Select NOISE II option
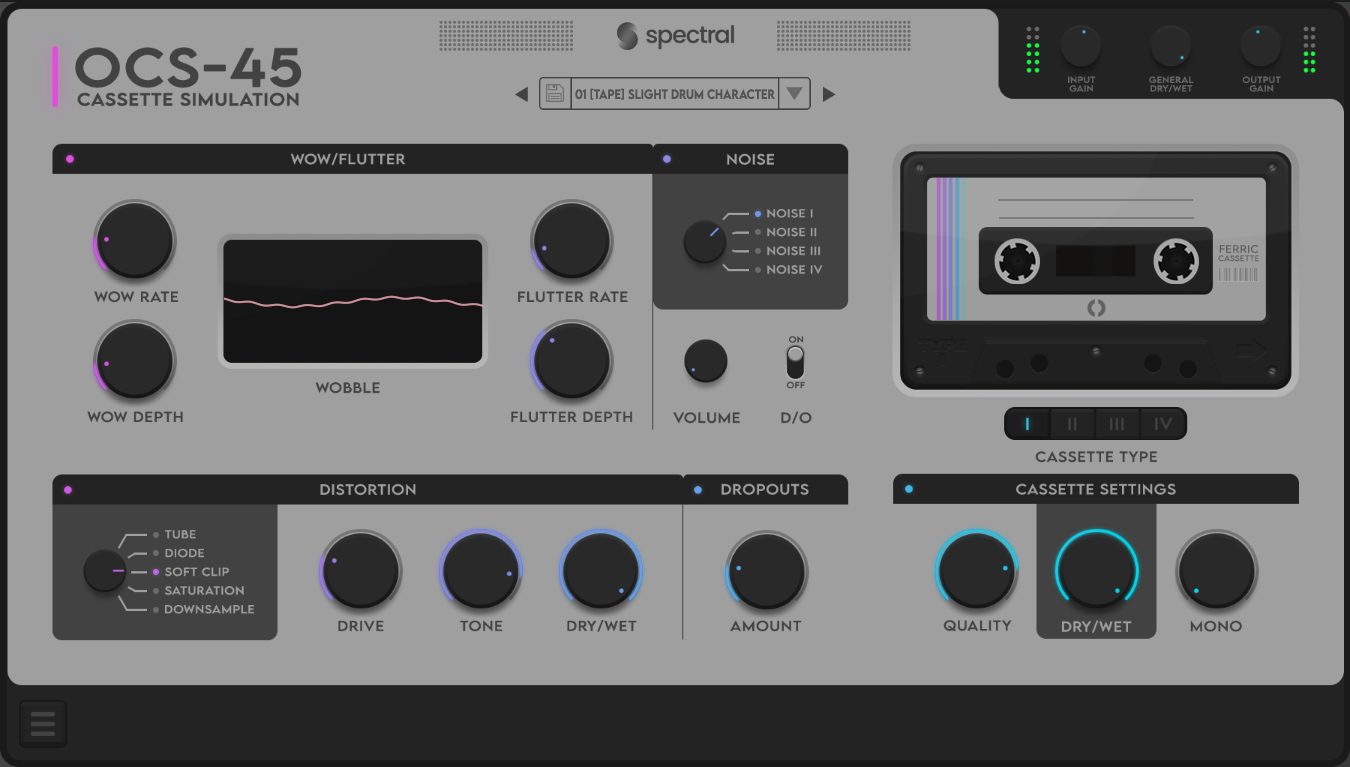1350x767 pixels. pyautogui.click(x=785, y=232)
